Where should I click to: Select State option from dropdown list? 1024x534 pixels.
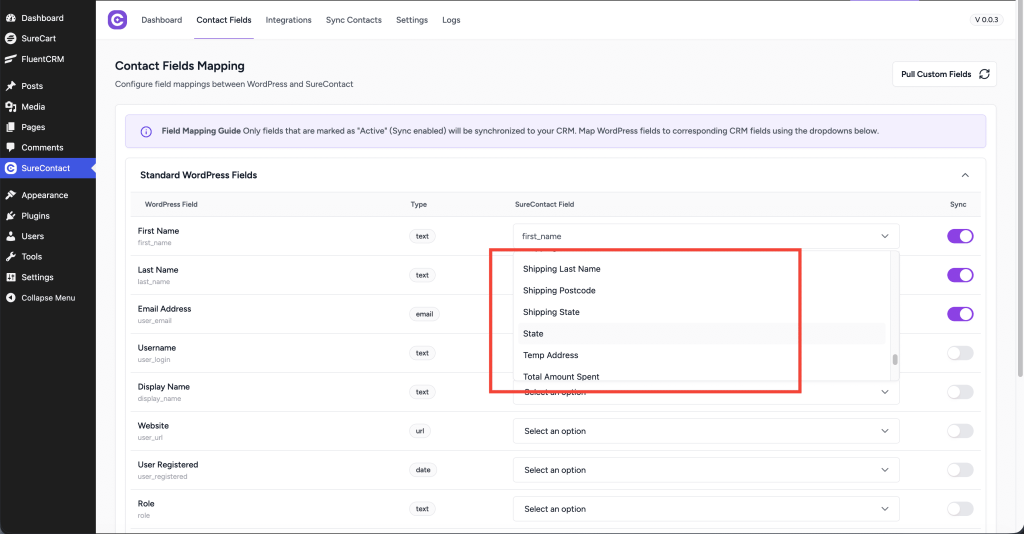[x=533, y=334]
